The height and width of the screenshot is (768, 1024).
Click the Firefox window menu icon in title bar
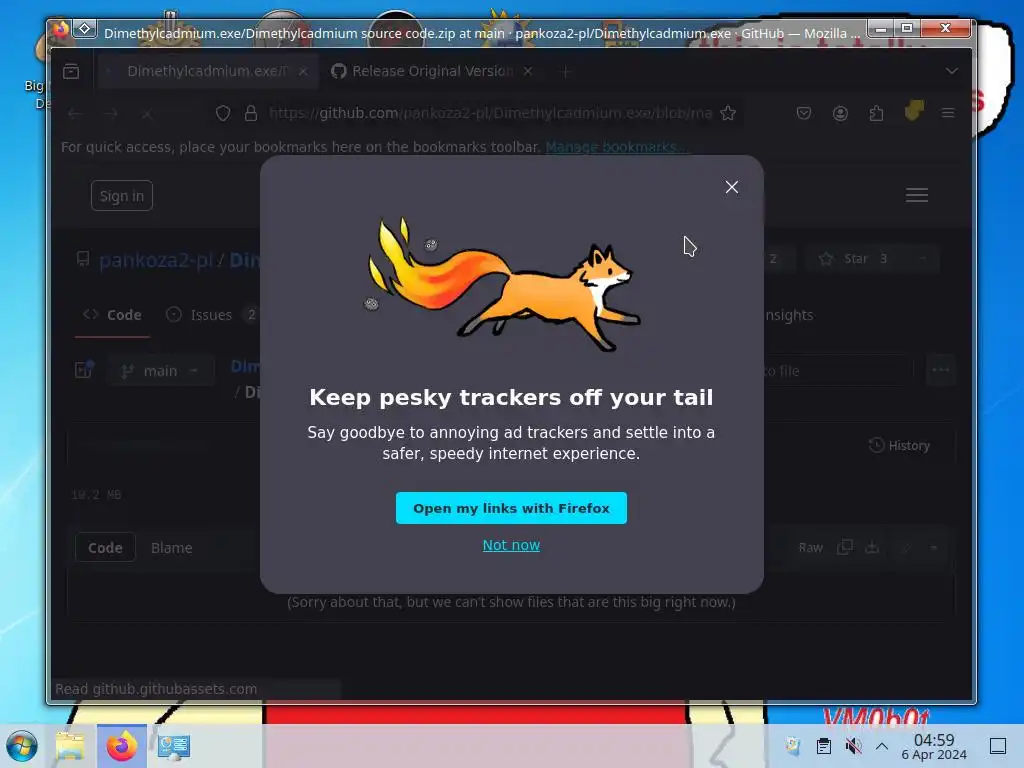click(85, 29)
